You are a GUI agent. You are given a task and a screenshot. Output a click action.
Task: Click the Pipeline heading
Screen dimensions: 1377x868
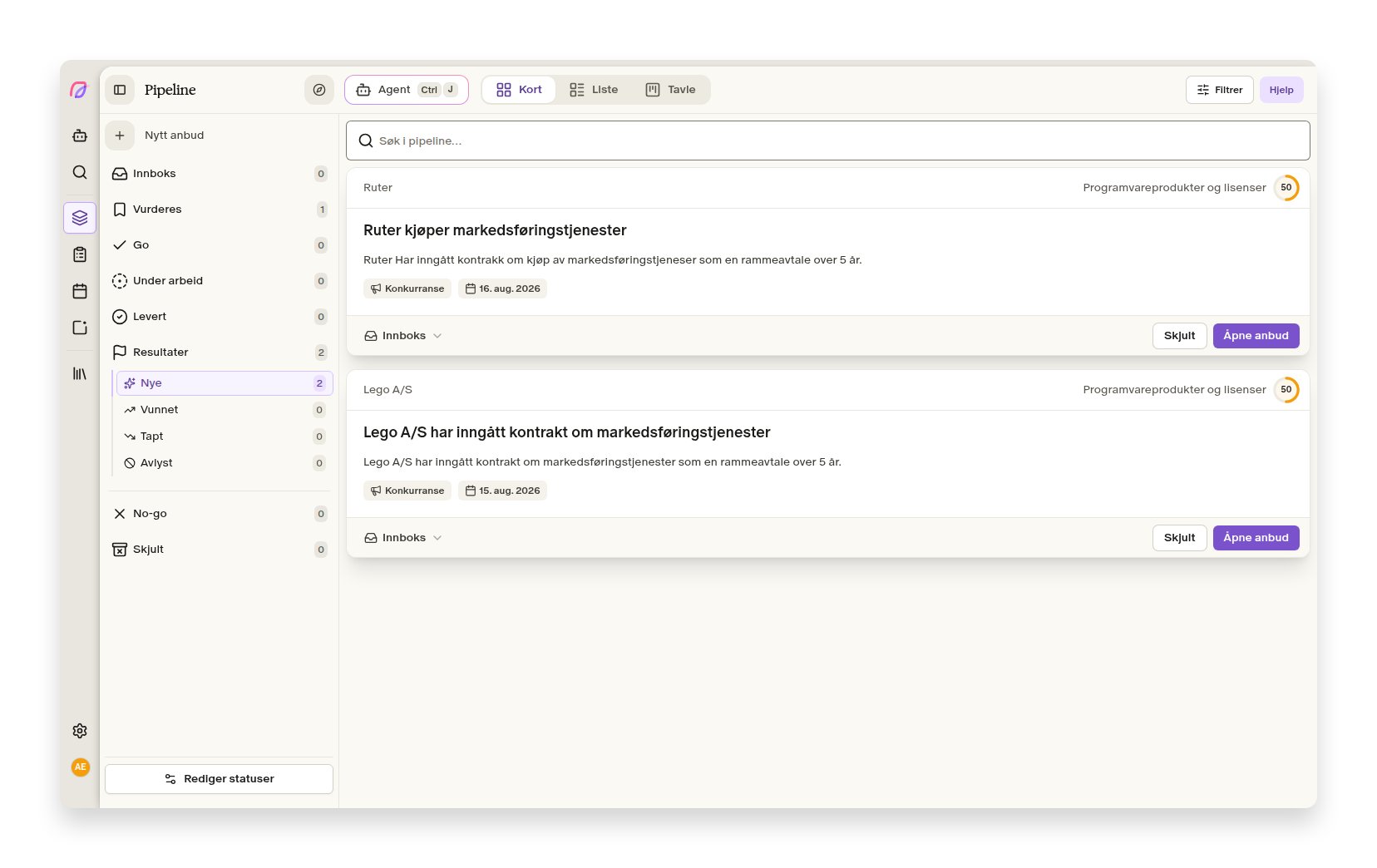click(170, 90)
